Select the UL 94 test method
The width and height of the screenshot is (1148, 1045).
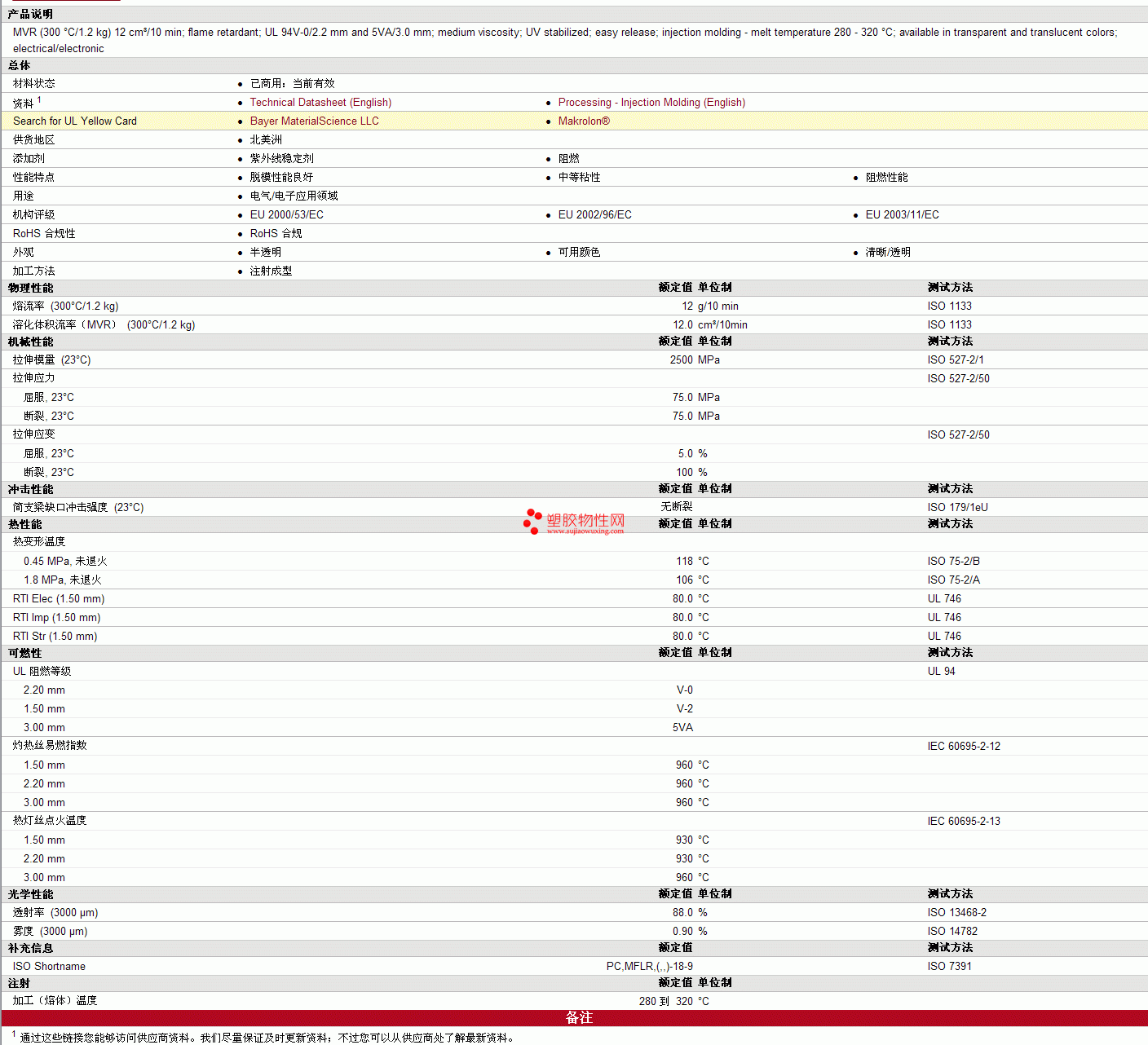pyautogui.click(x=942, y=672)
